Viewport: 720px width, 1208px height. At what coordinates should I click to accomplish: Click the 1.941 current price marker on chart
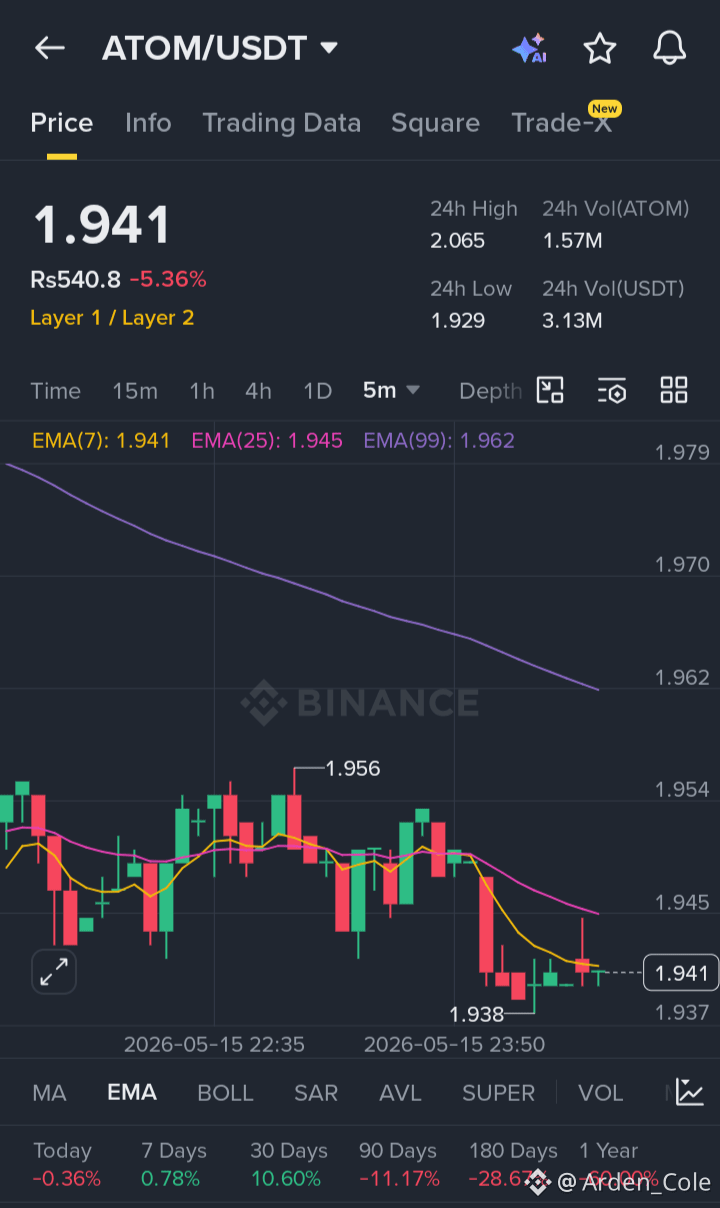(681, 973)
